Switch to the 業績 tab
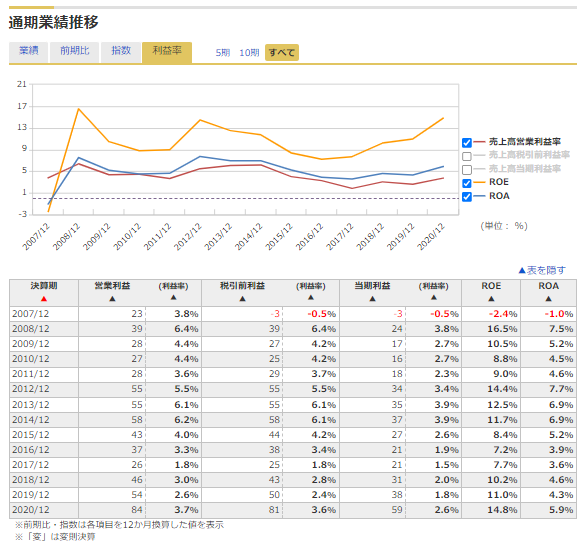583x545 pixels. [29, 52]
